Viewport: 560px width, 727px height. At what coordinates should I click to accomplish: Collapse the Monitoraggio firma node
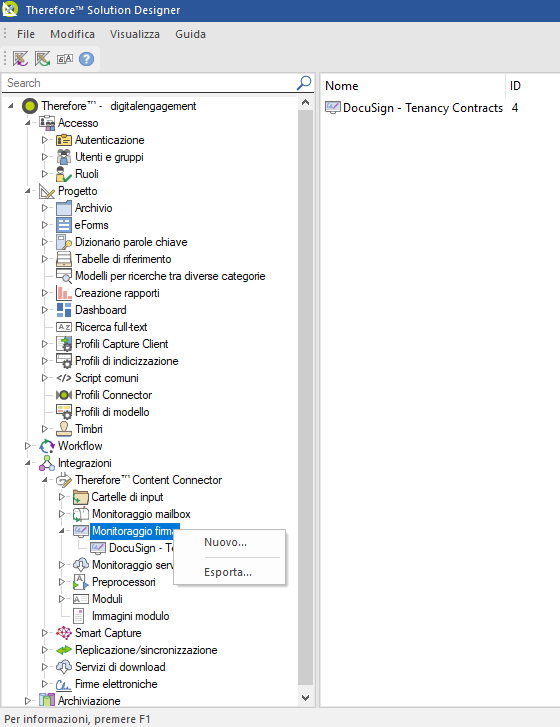[x=62, y=531]
